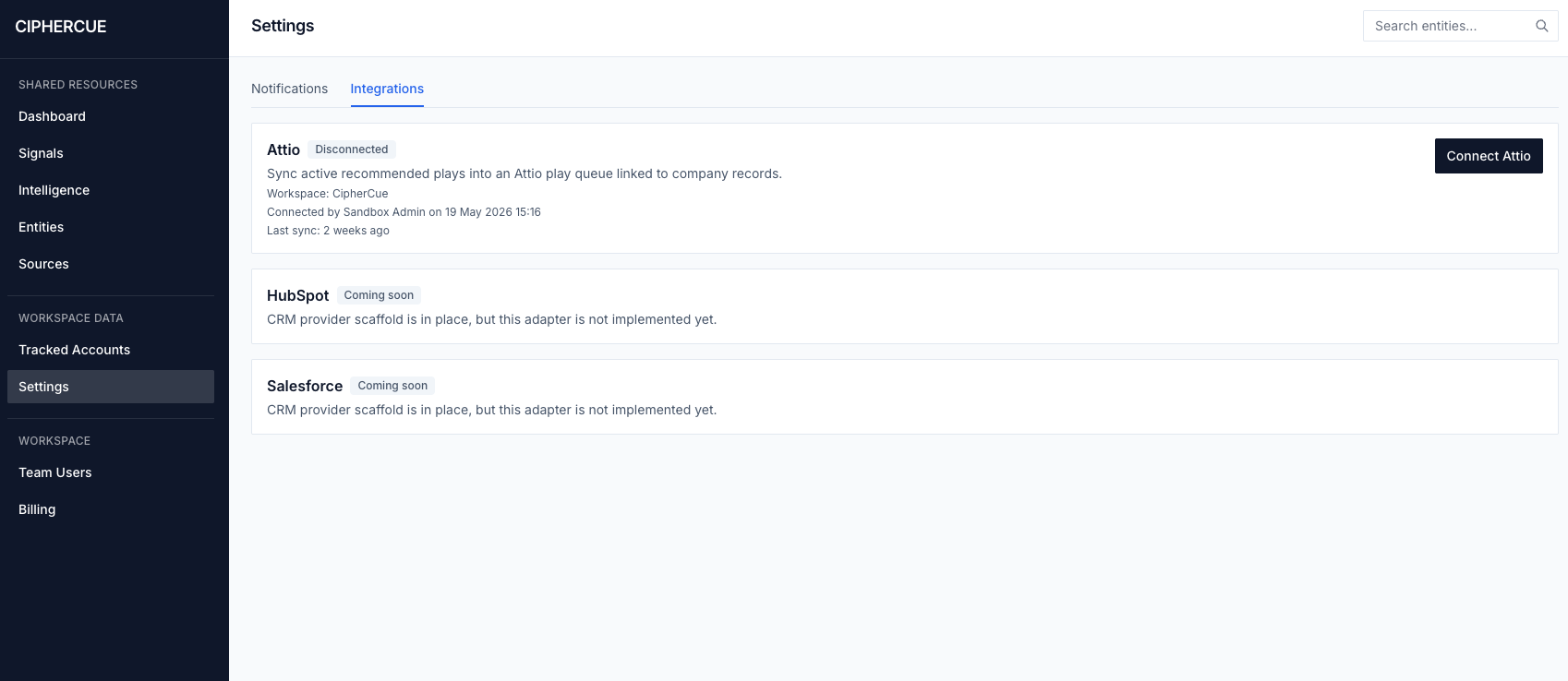Viewport: 1568px width, 681px height.
Task: Click the Salesforce integration title
Action: (x=305, y=386)
